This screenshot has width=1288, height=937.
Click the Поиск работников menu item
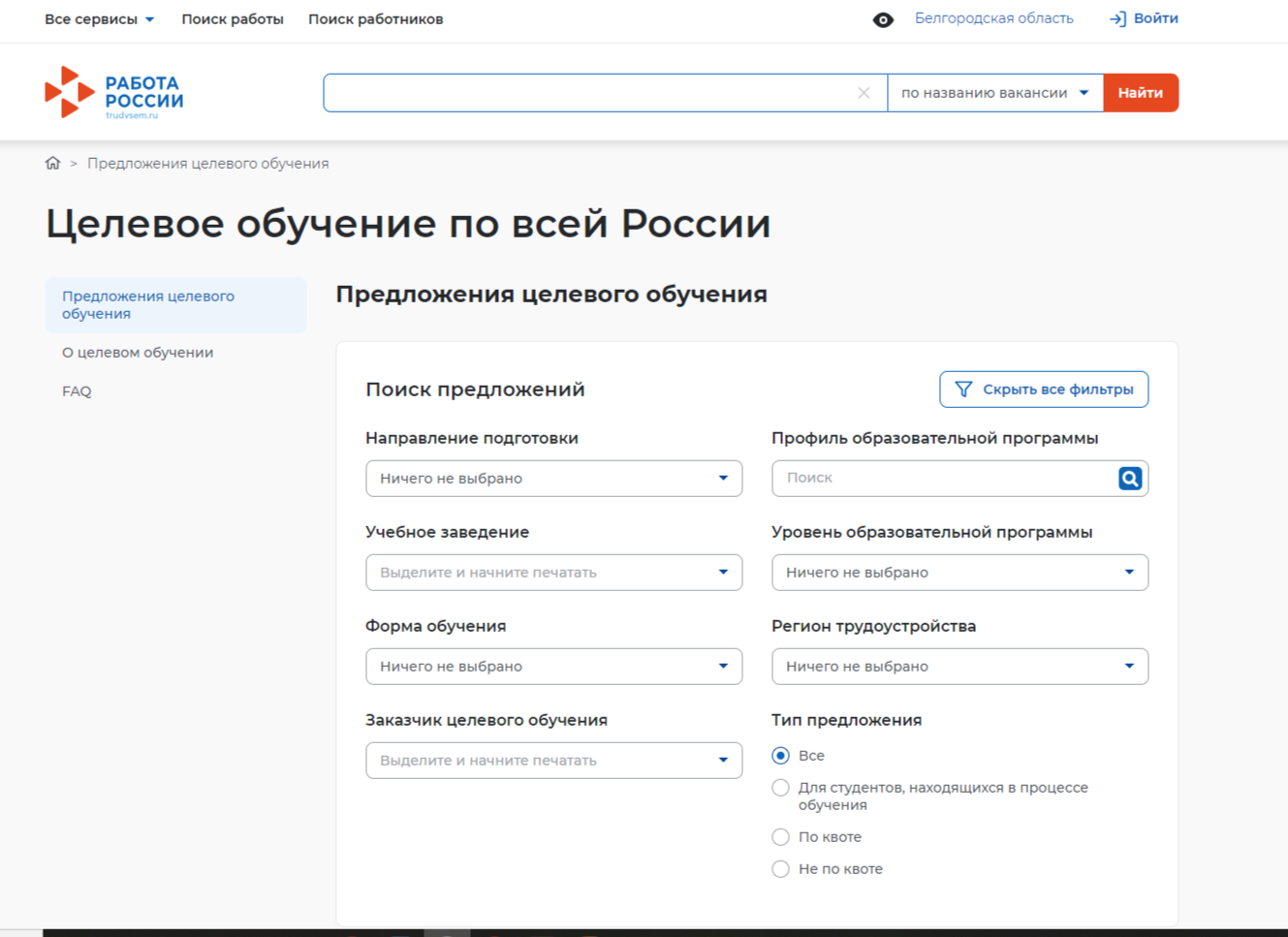[375, 18]
